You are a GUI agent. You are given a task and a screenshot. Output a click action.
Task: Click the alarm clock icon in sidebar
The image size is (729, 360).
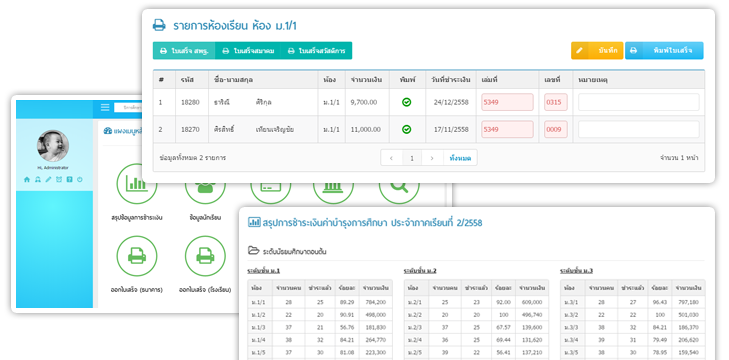click(59, 179)
